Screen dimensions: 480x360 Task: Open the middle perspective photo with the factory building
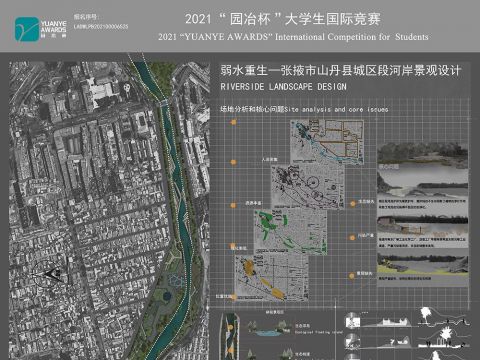coord(423,225)
